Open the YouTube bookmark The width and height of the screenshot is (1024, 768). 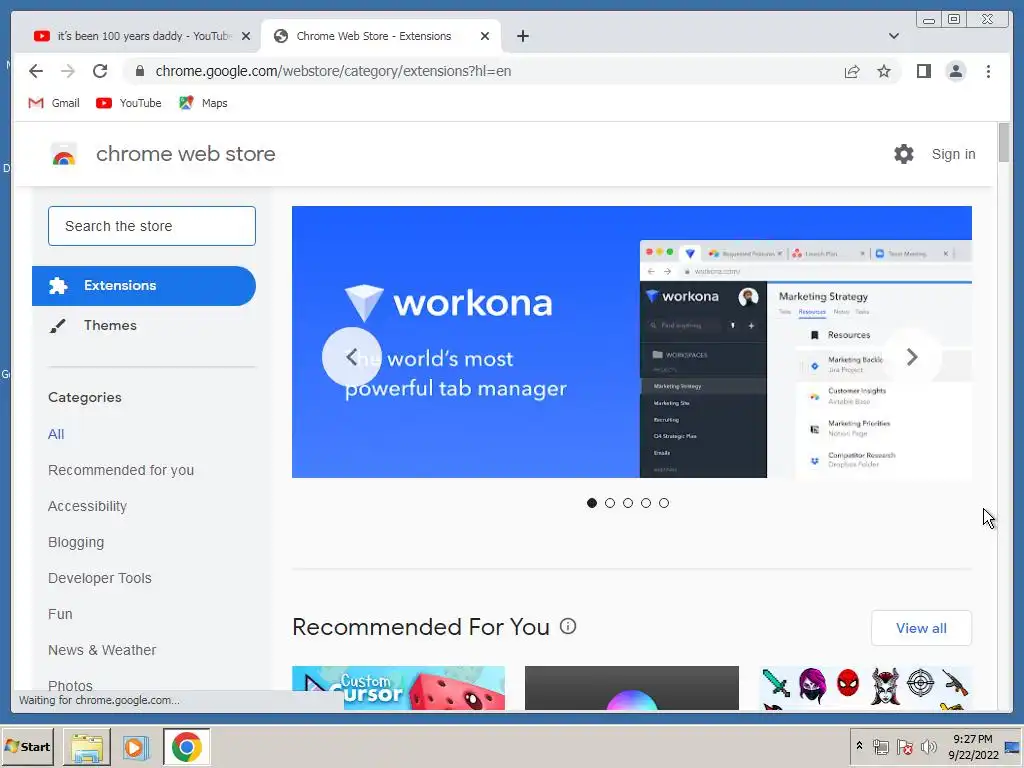129,103
